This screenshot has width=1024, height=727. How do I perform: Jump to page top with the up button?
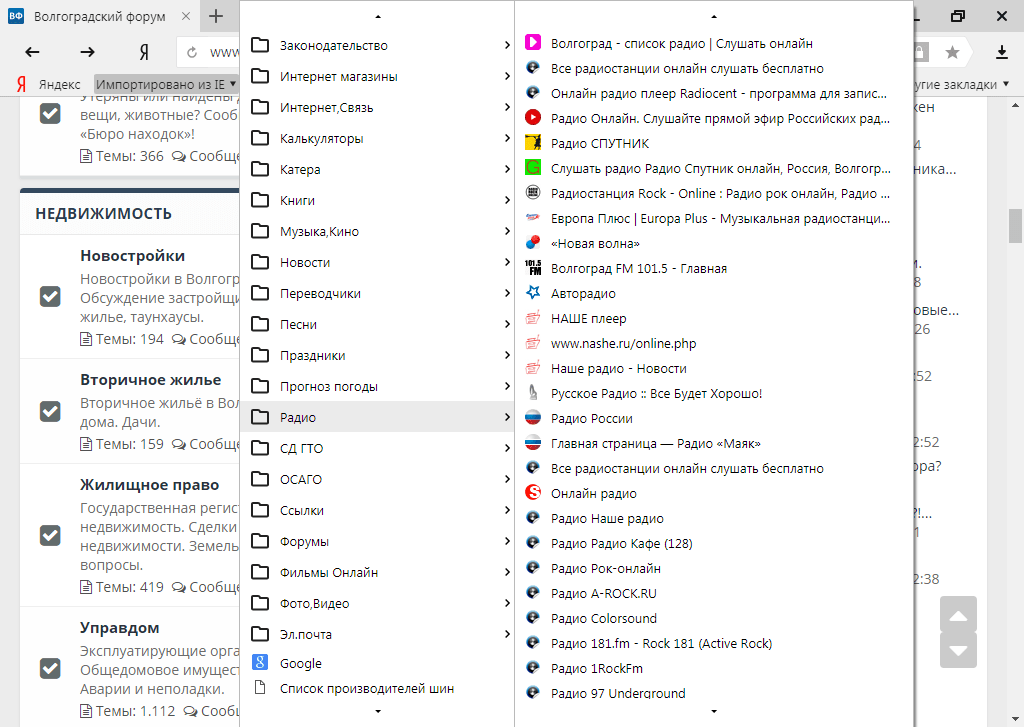pyautogui.click(x=958, y=615)
